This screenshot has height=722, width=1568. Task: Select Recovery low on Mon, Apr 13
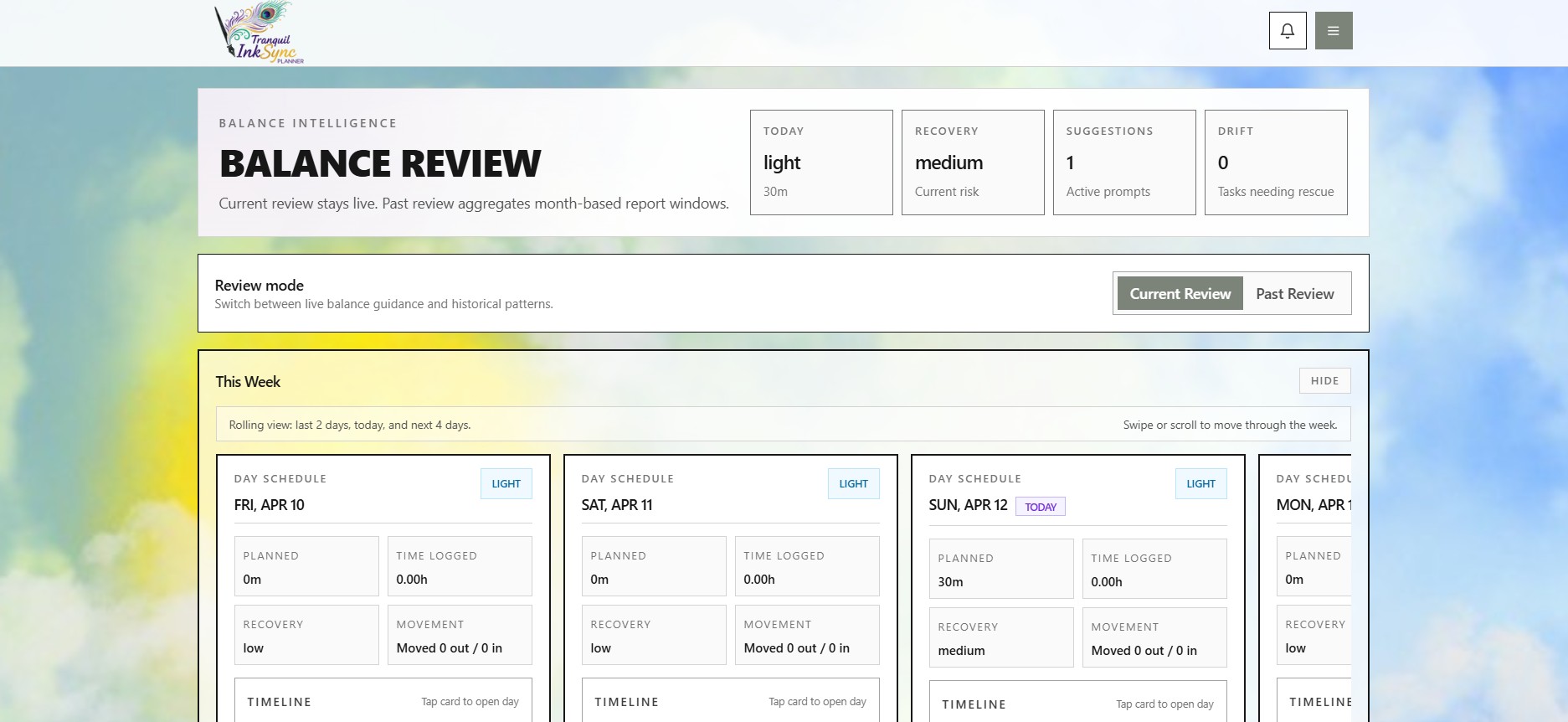1314,635
